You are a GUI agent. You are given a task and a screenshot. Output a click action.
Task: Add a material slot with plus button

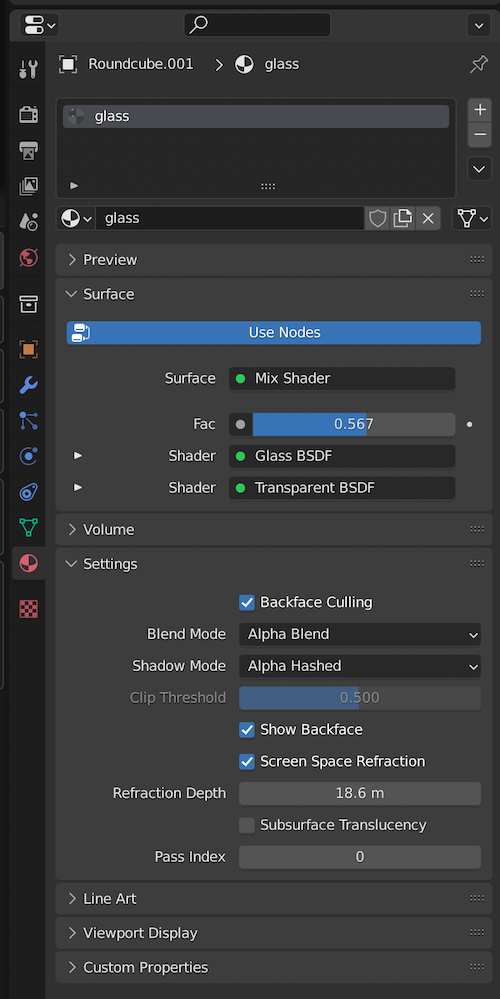point(480,110)
